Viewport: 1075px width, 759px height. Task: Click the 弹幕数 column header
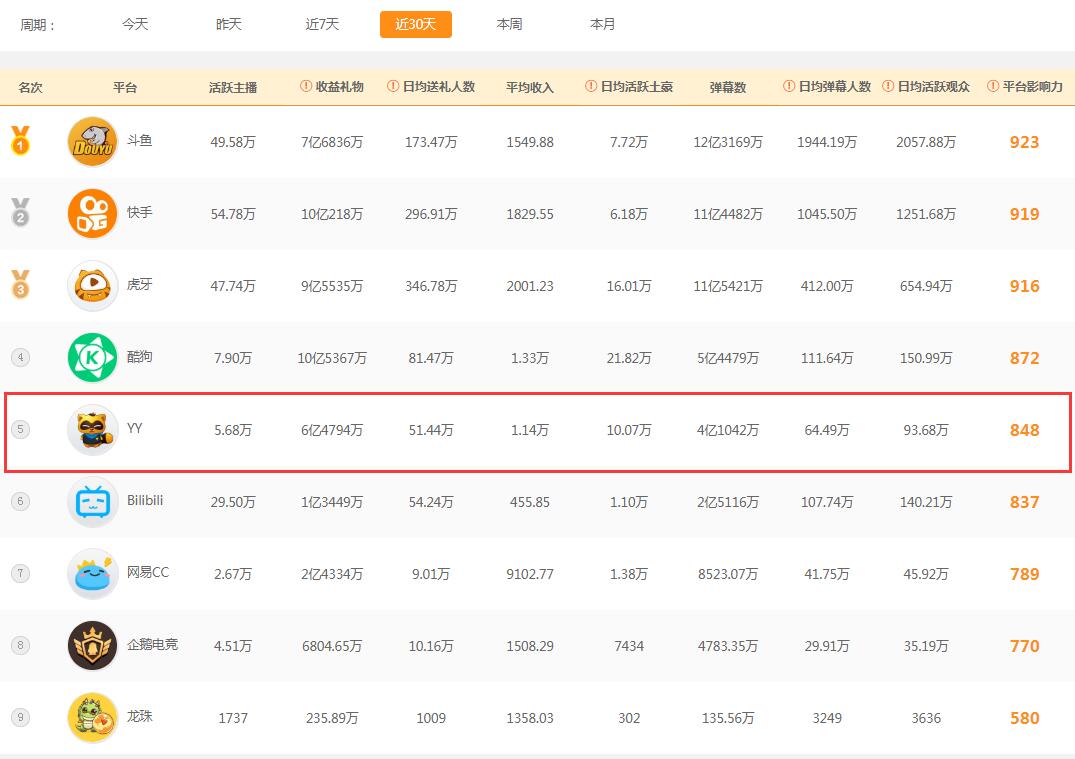tap(727, 87)
